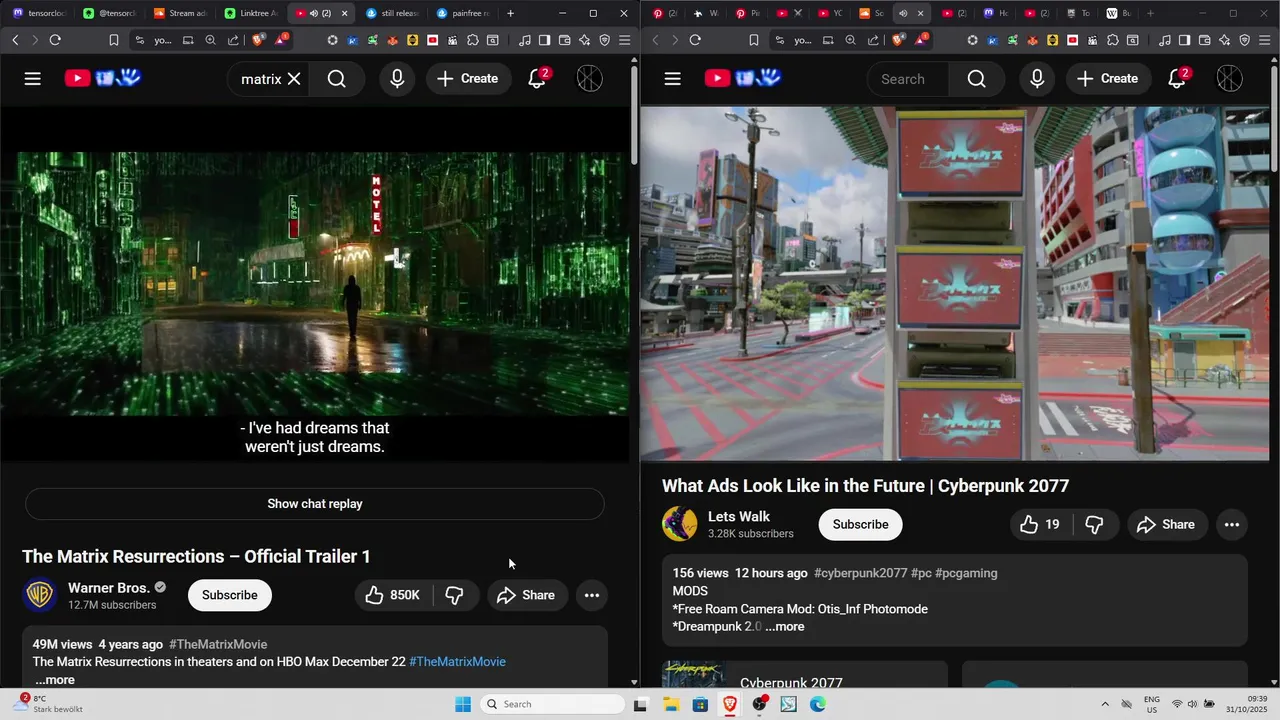1280x720 pixels.
Task: Open Create menu in left YouTube window
Action: [x=468, y=79]
